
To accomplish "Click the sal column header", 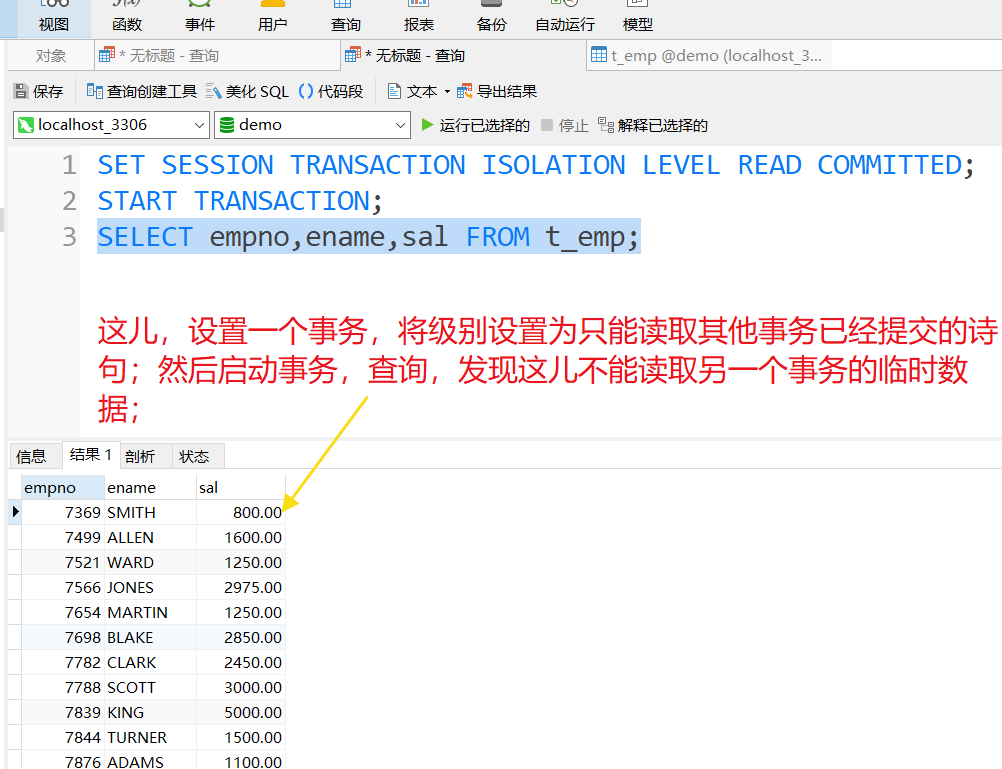I will click(240, 488).
